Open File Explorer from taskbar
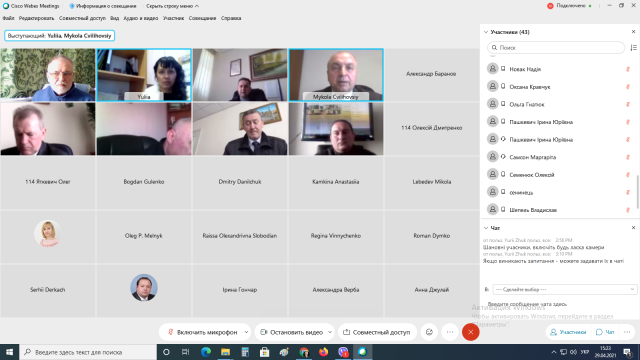This screenshot has height=360, width=640. click(x=225, y=352)
